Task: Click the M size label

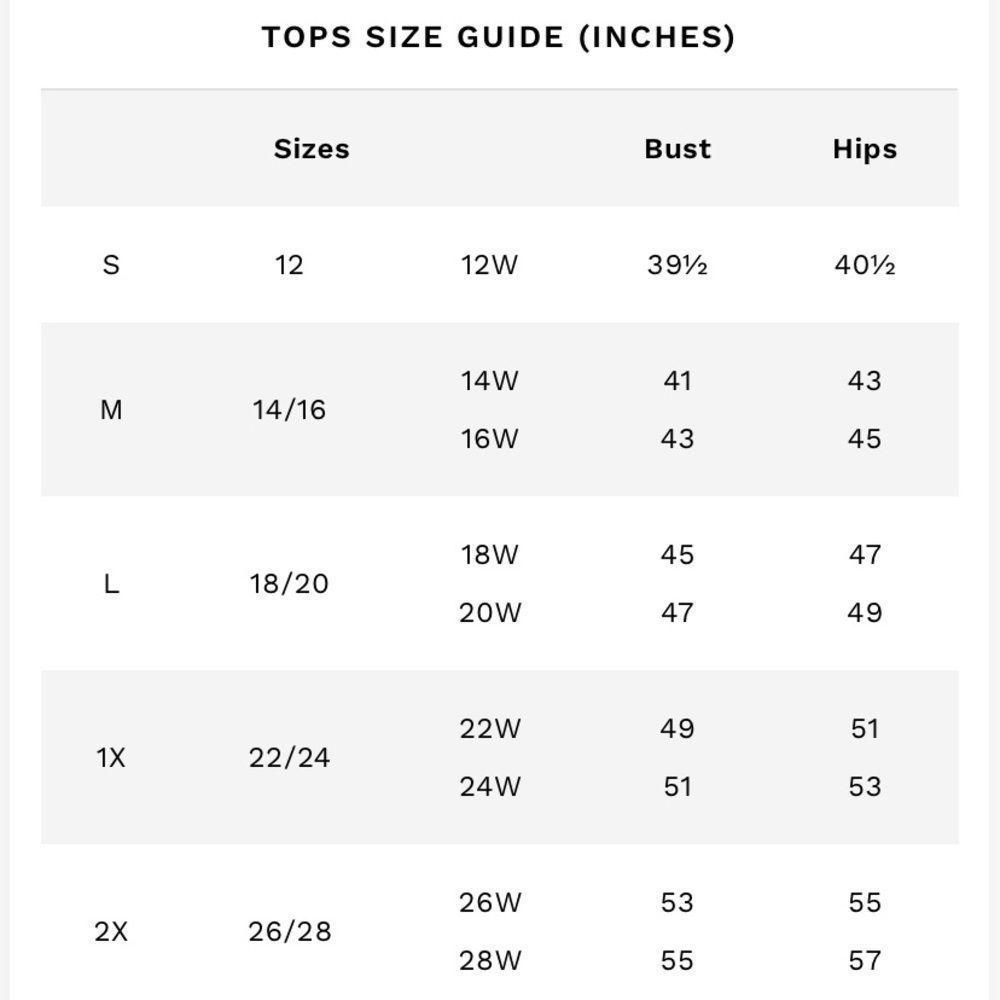Action: 111,409
